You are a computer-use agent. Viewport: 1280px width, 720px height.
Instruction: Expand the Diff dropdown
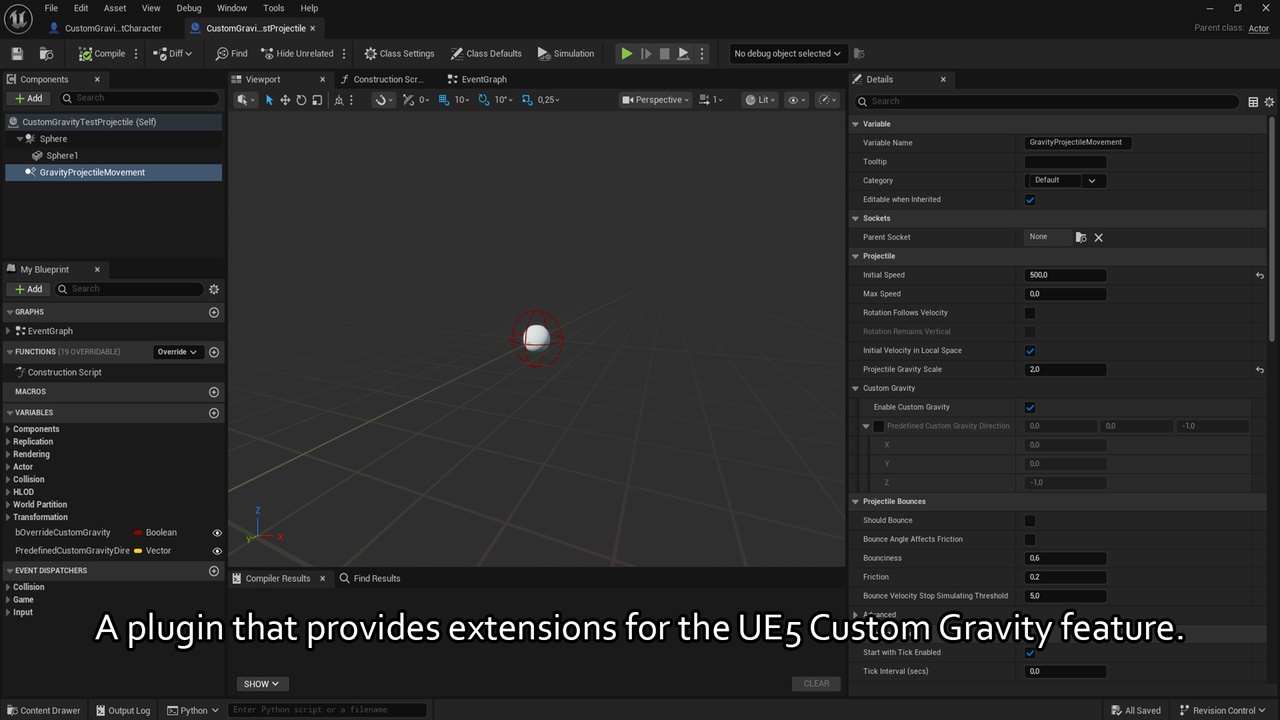tap(190, 54)
